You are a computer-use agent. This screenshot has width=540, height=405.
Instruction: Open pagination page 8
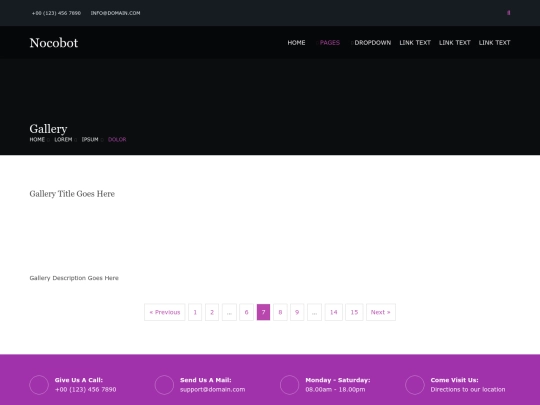click(280, 312)
